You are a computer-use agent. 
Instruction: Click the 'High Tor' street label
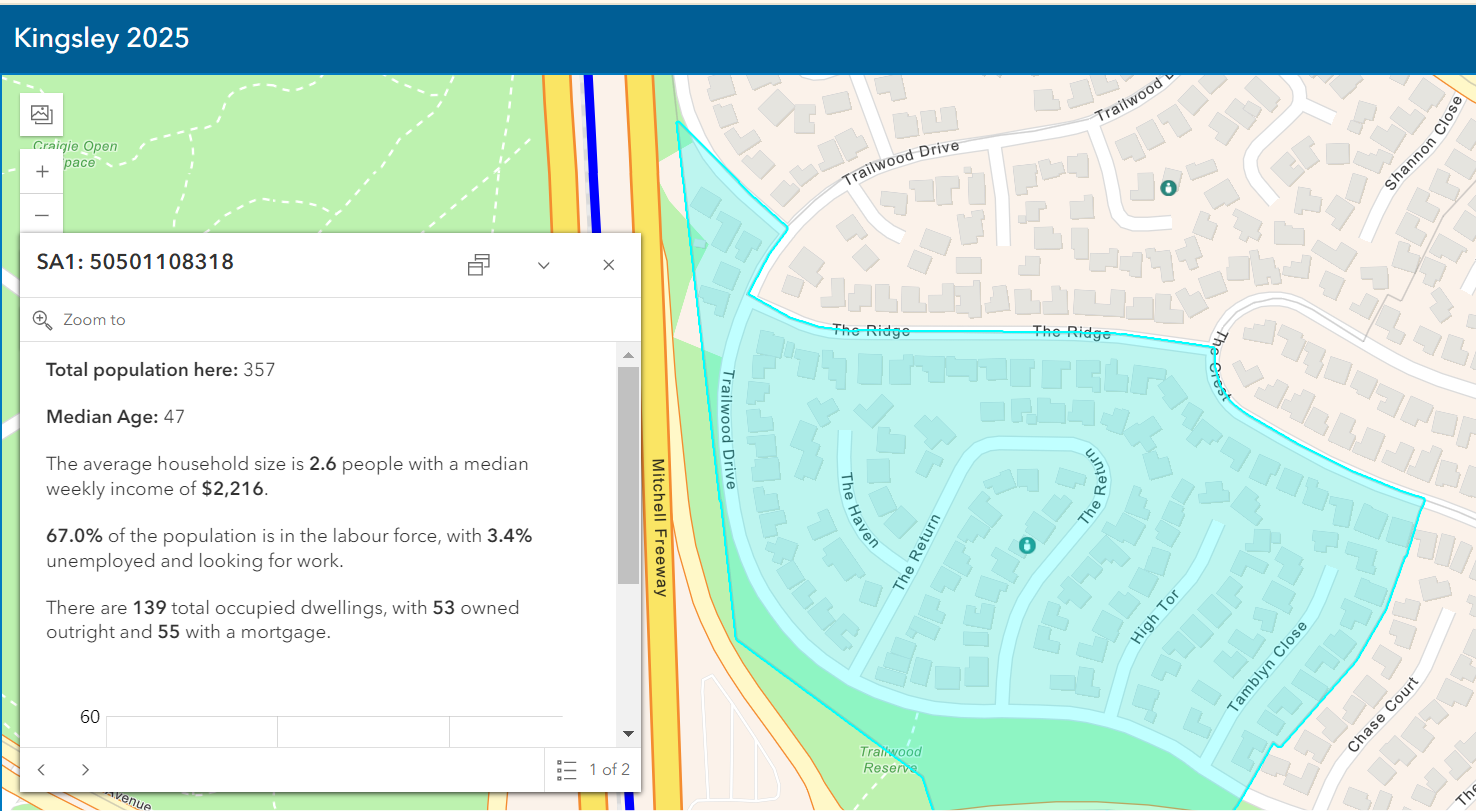tap(1155, 616)
